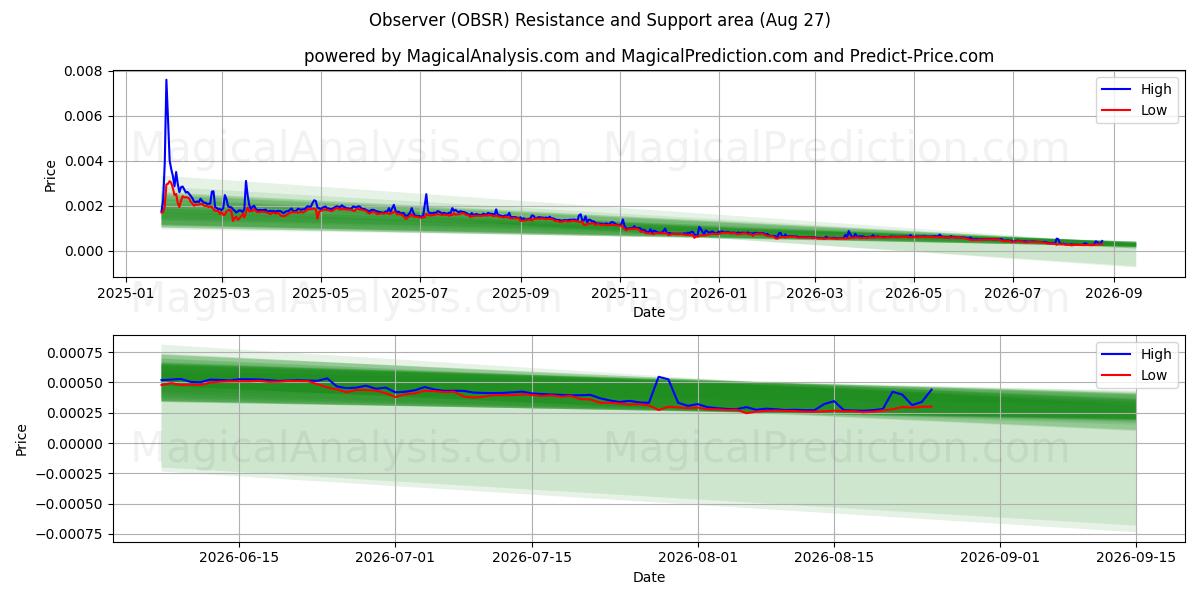This screenshot has width=1200, height=600.
Task: Click the 0.006 price tick label
Action: (x=85, y=116)
